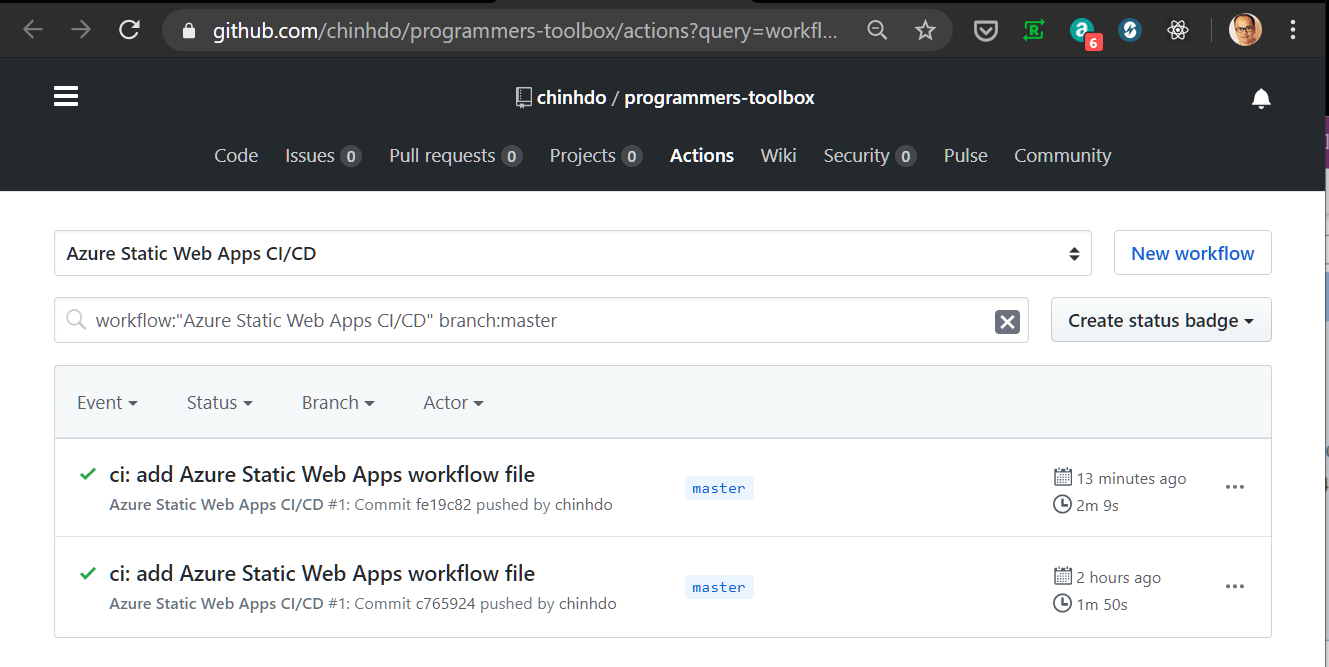The height and width of the screenshot is (667, 1329).
Task: Click the '2 hours ago' timestamp
Action: [x=1118, y=578]
